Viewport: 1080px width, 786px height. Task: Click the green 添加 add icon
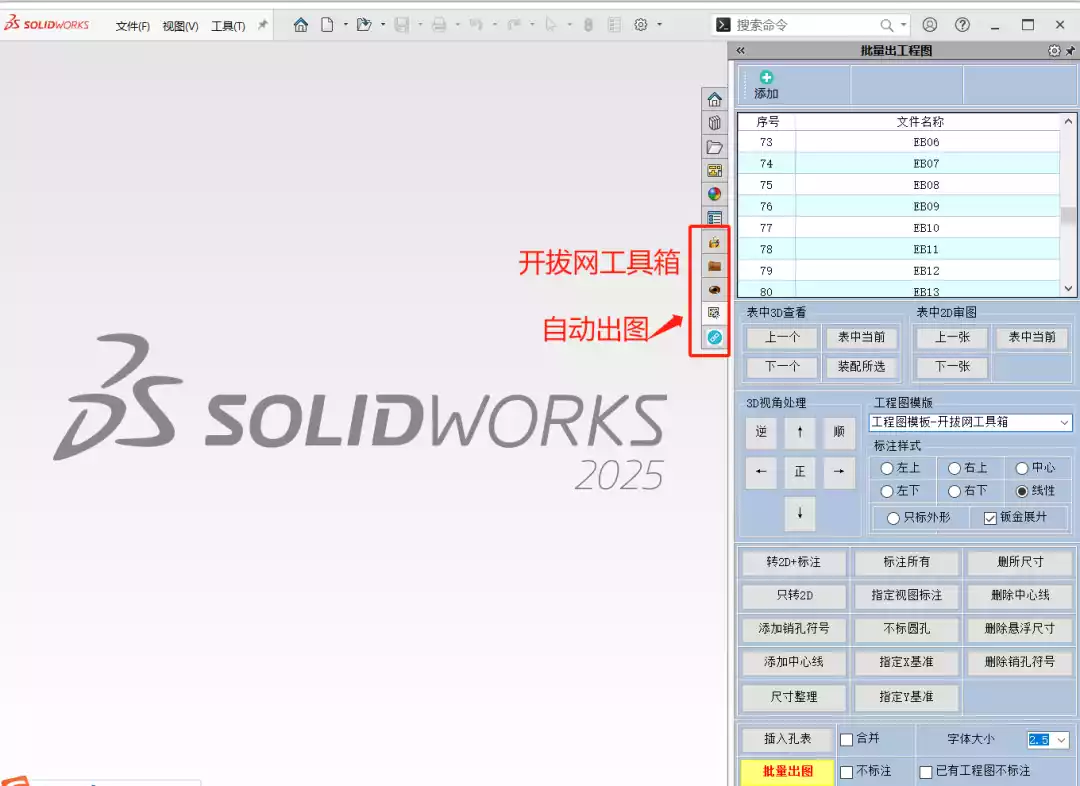pos(766,78)
